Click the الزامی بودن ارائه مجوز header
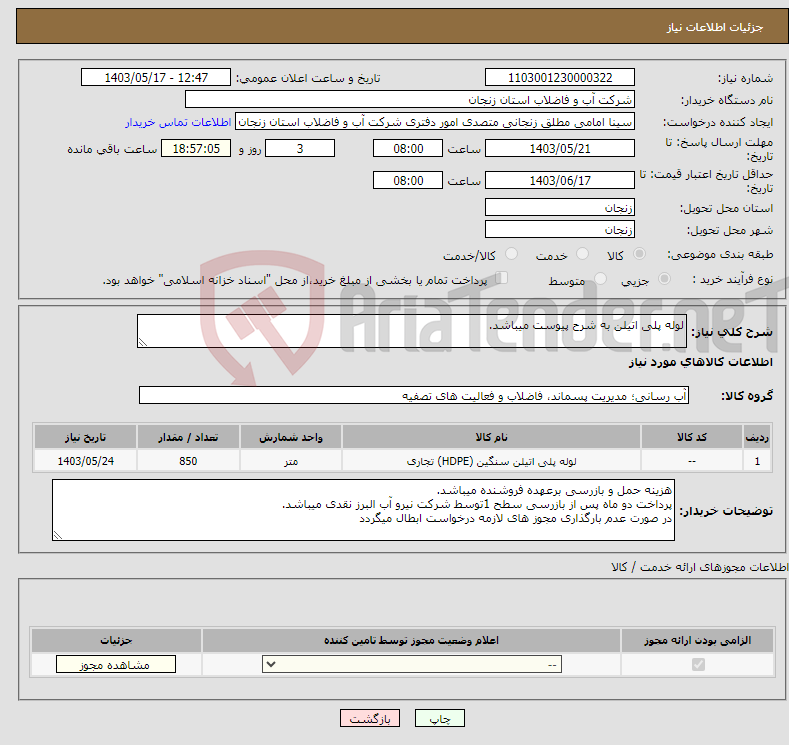This screenshot has height=745, width=789. 697,640
